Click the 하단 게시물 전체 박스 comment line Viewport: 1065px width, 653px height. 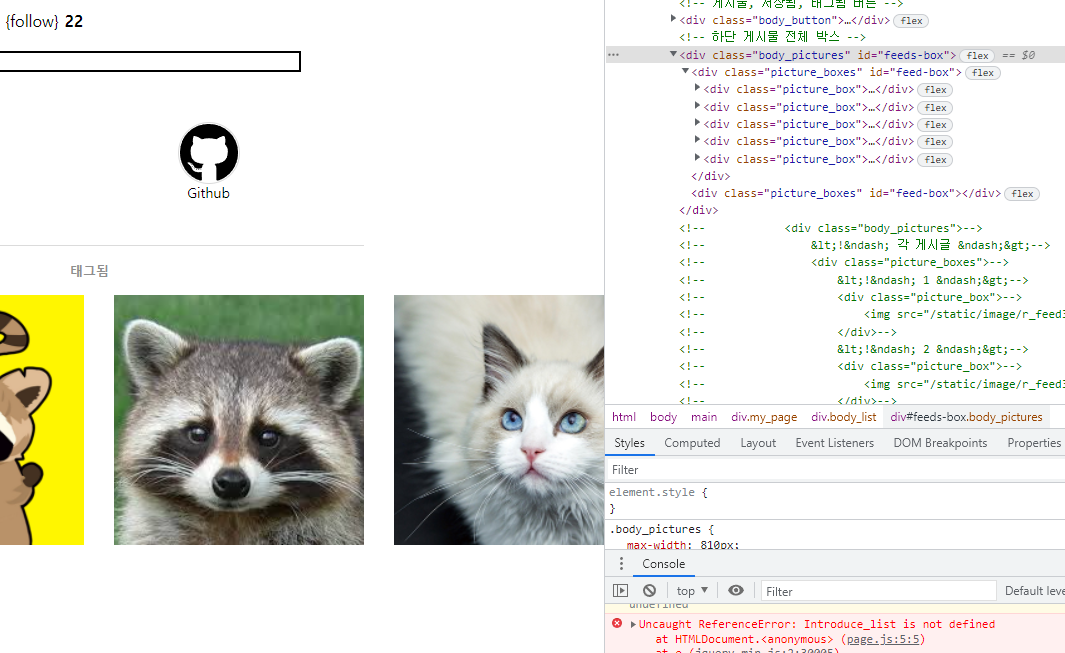coord(772,37)
